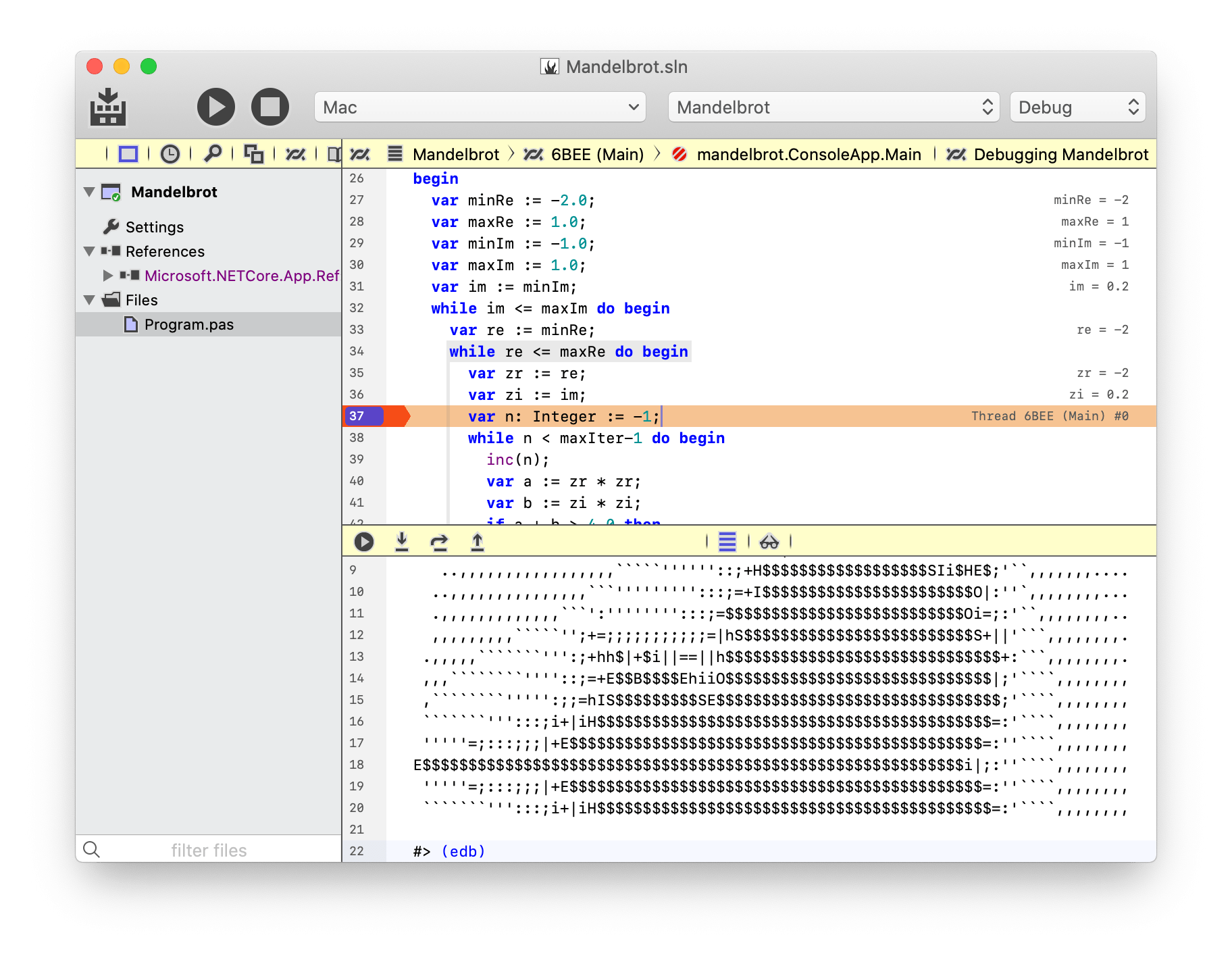Stop debugging with the Stop button
The width and height of the screenshot is (1232, 962).
click(x=270, y=107)
